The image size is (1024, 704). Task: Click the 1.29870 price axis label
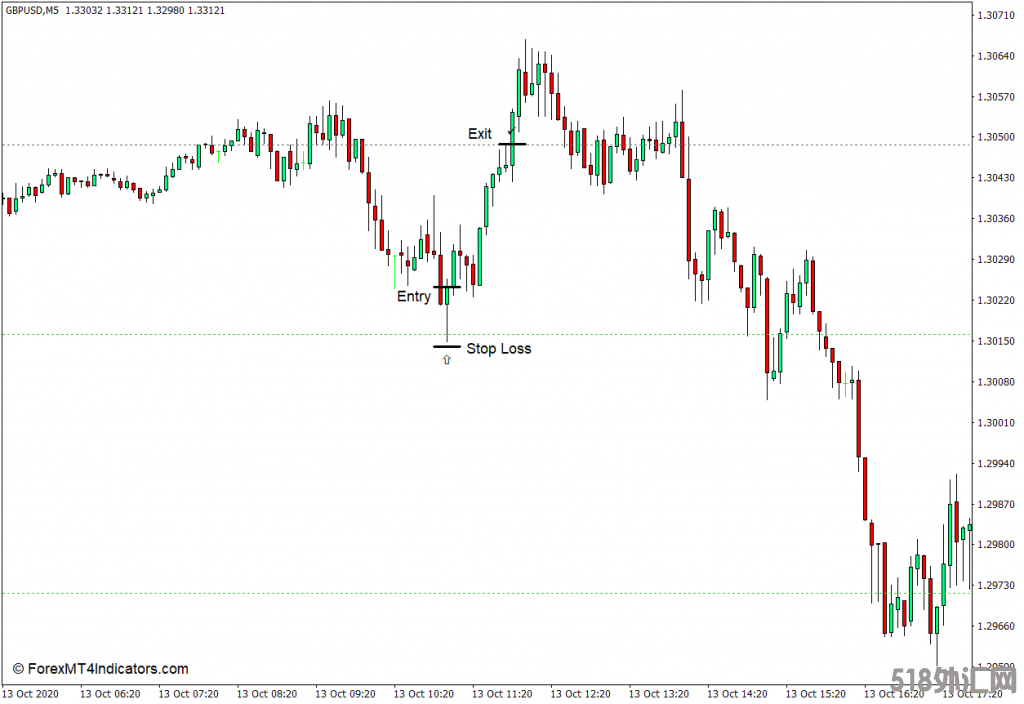996,504
